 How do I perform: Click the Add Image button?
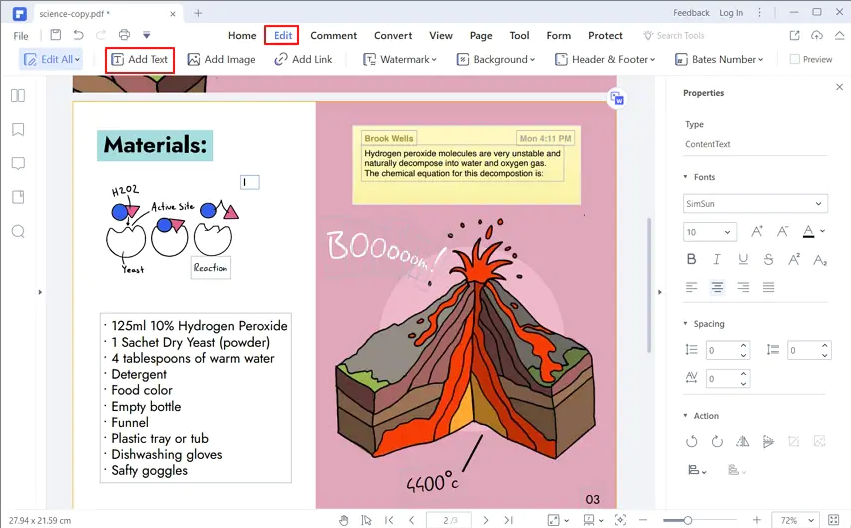coord(221,59)
